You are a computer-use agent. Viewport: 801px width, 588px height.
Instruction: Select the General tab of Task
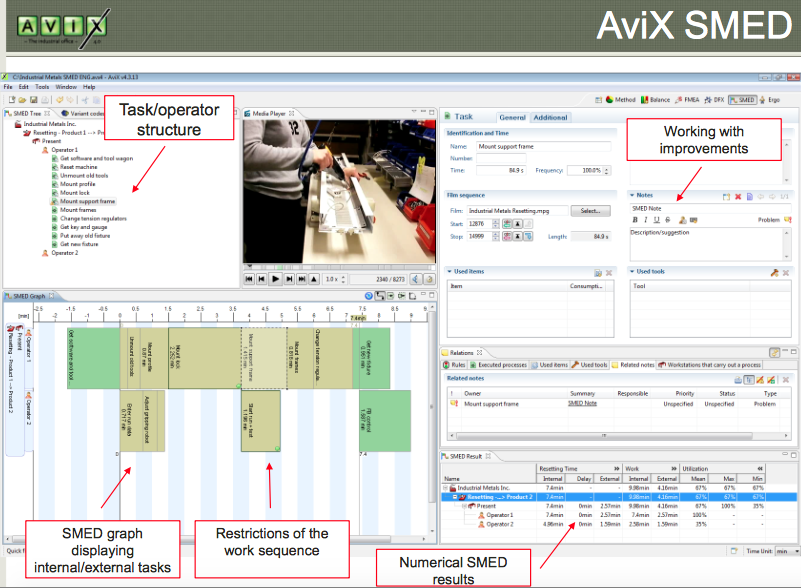pos(512,117)
